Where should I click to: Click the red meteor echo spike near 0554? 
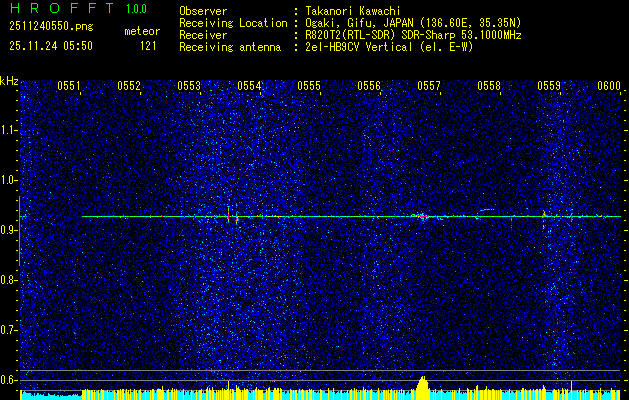[x=228, y=215]
